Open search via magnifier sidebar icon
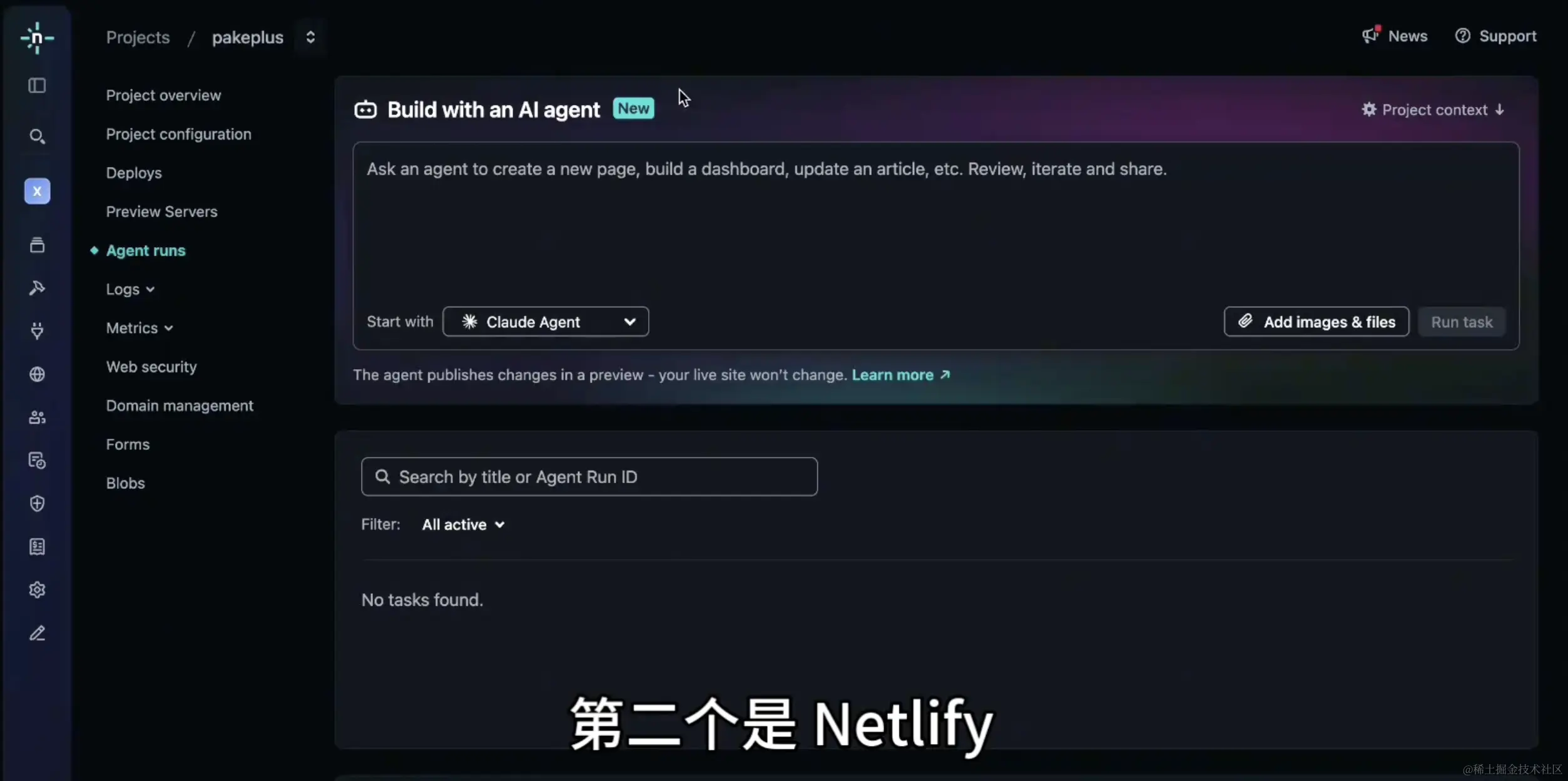1568x781 pixels. (37, 136)
